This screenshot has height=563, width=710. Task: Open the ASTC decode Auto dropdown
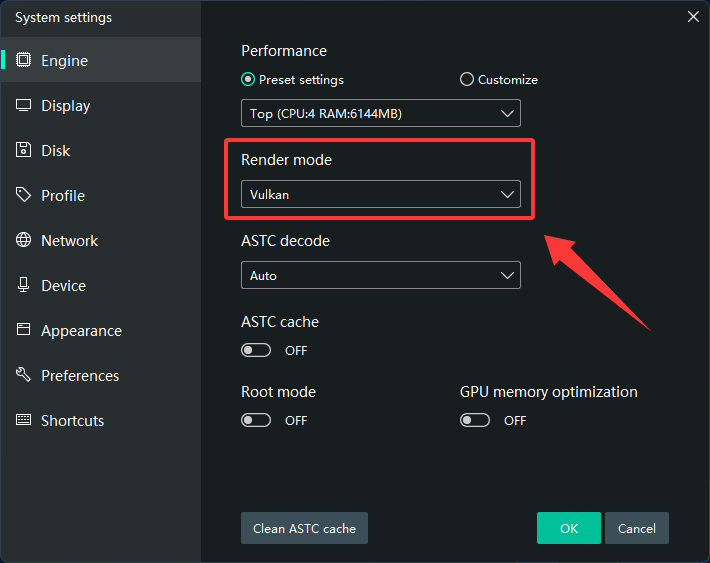click(380, 275)
